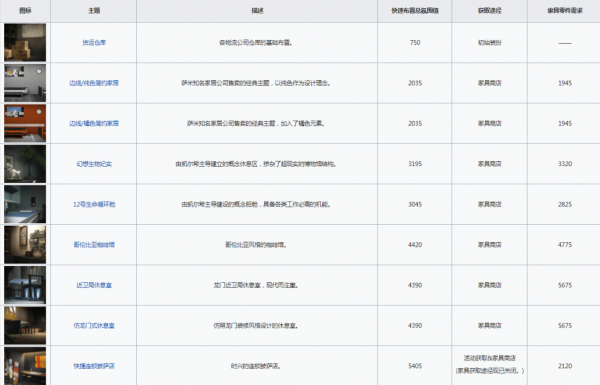Click the 幻想生物纪实 description text

pyautogui.click(x=256, y=164)
